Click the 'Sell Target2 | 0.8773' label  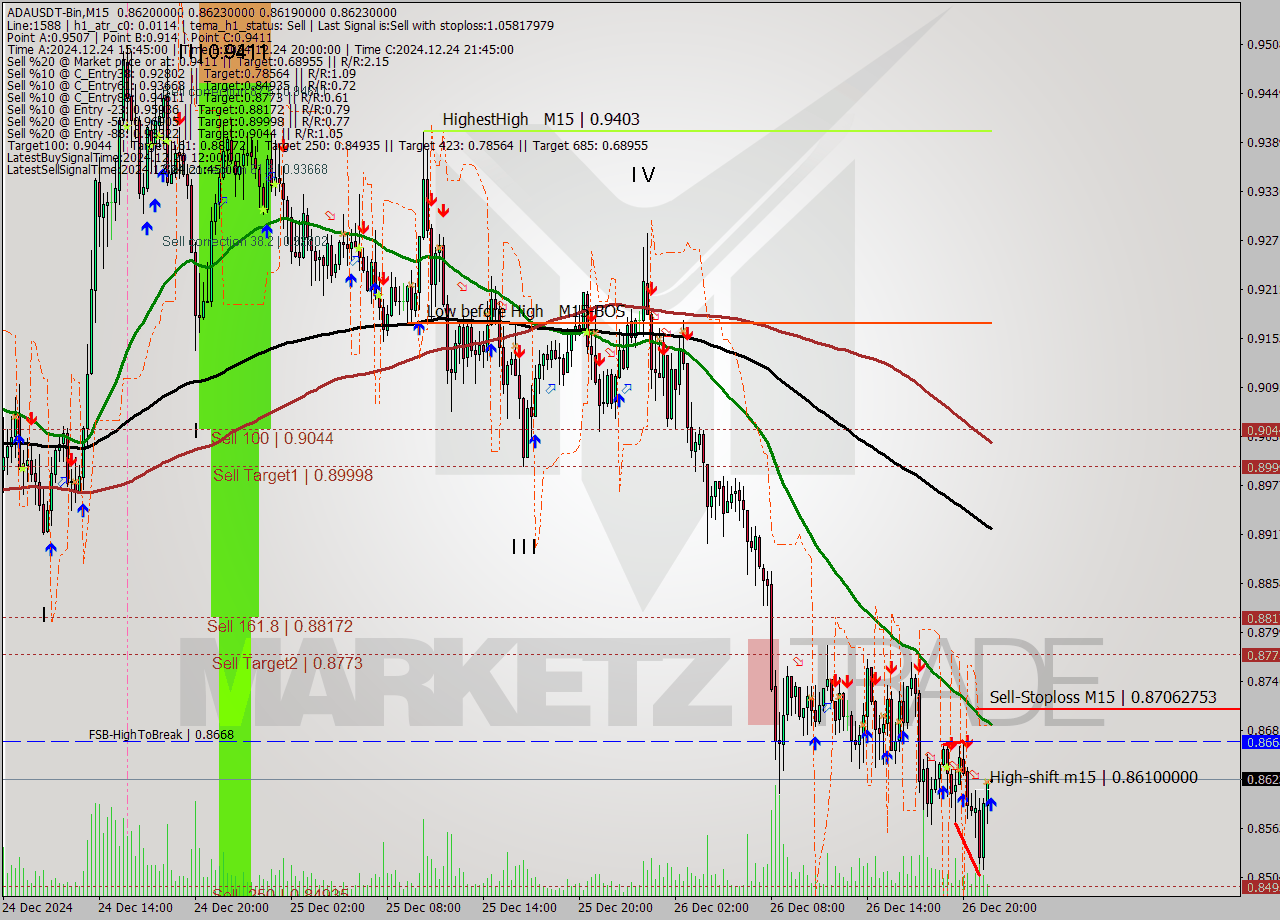(287, 663)
